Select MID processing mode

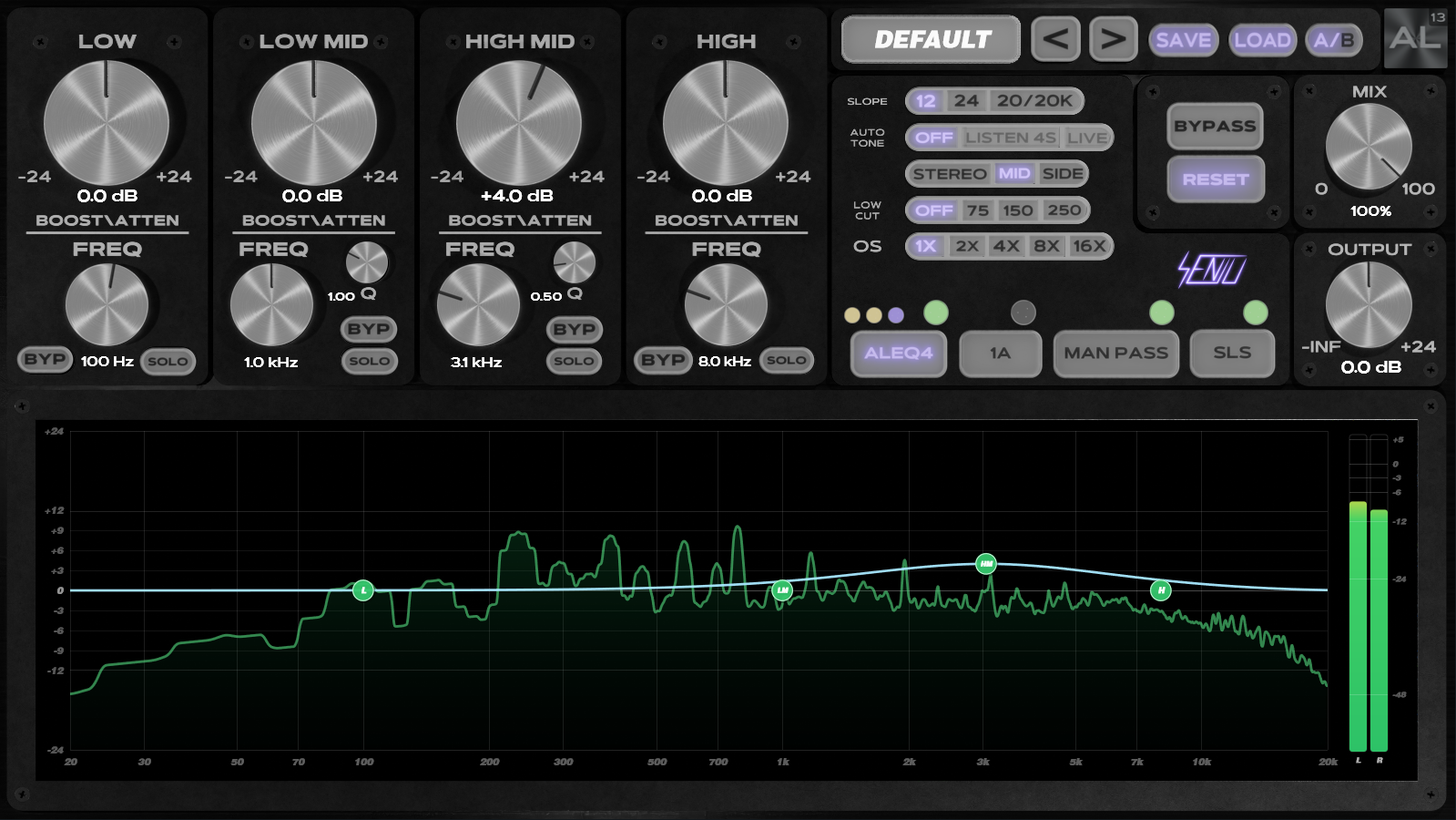coord(1014,174)
